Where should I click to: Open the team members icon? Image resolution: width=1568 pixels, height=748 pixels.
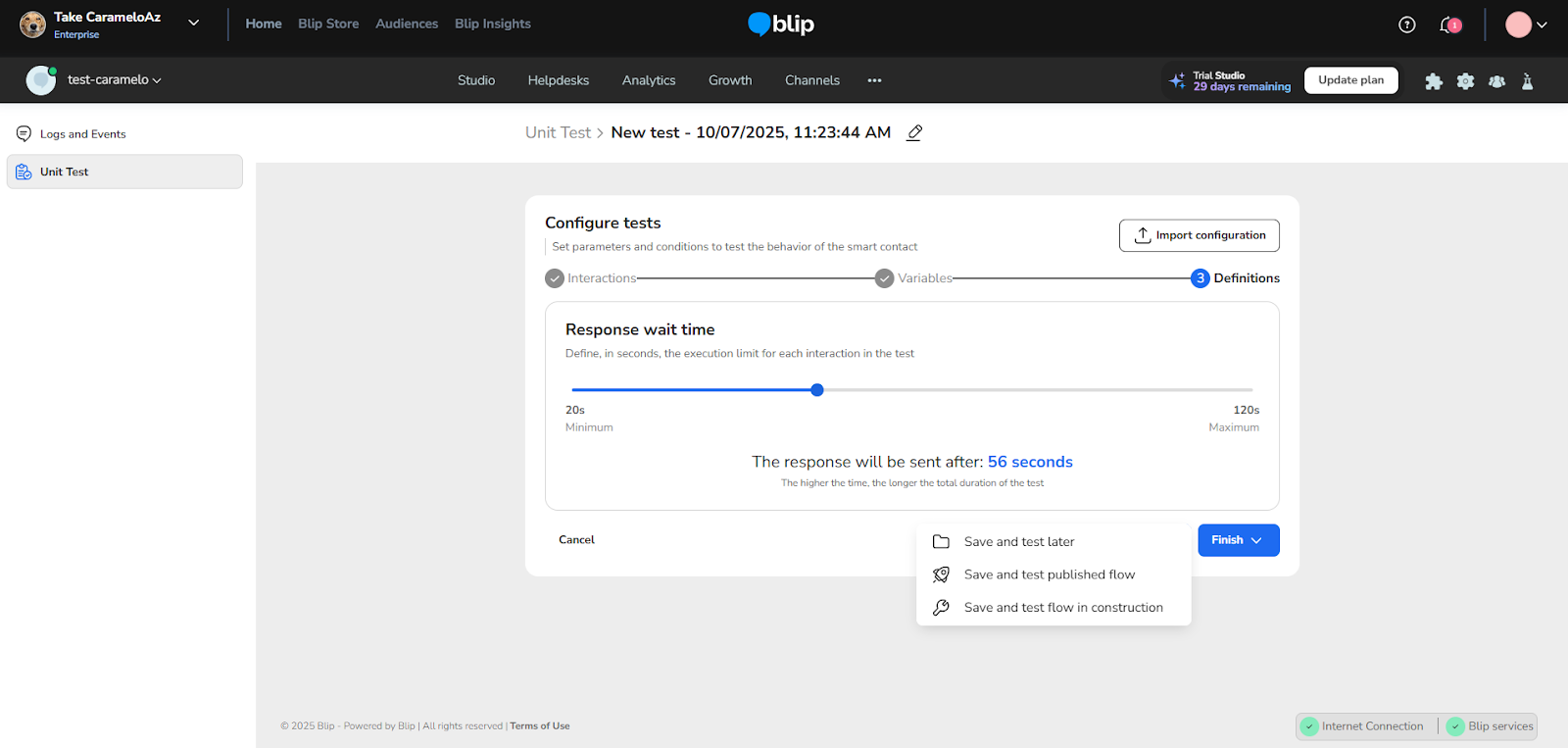pyautogui.click(x=1496, y=81)
